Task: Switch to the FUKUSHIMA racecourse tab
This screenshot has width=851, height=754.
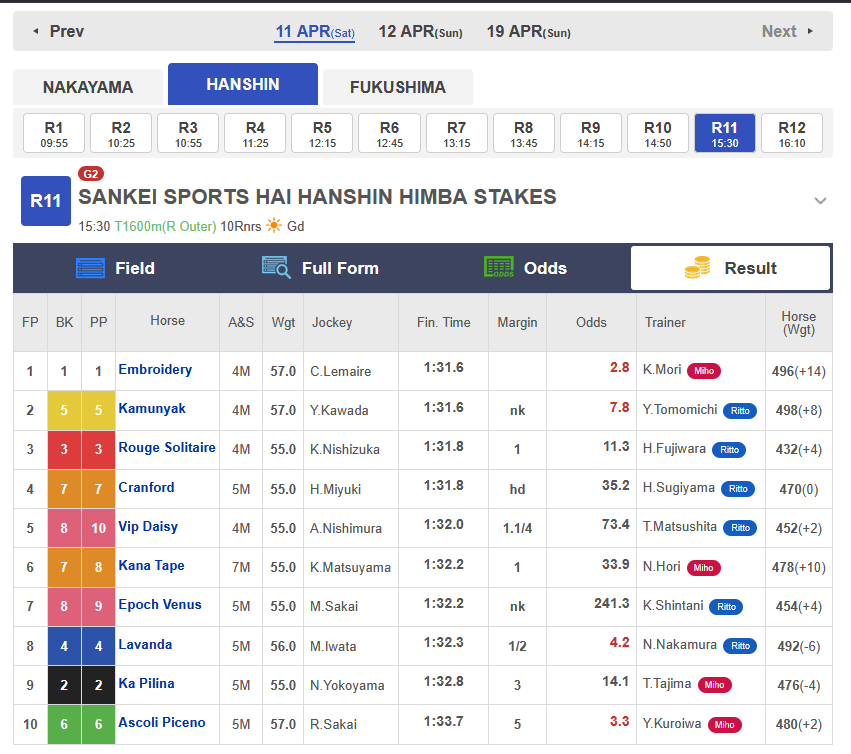Action: pos(398,87)
